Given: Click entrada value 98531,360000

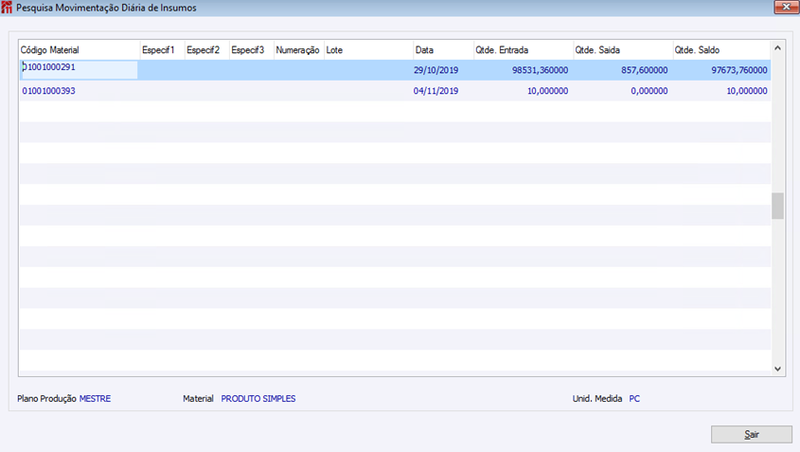Looking at the screenshot, I should coord(540,70).
